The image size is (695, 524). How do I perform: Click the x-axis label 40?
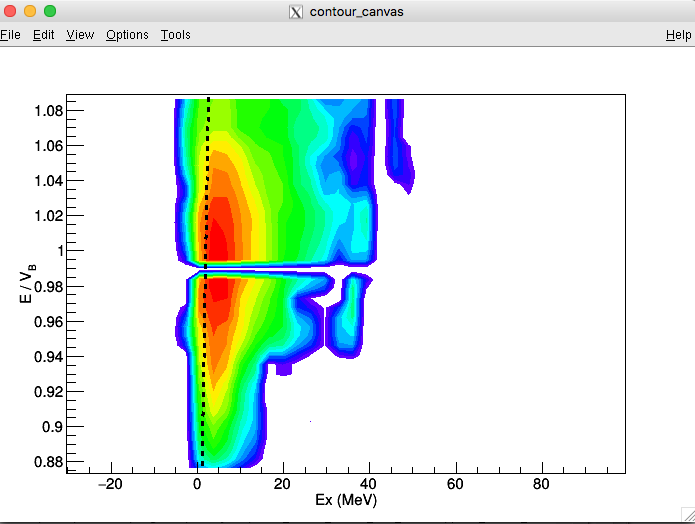coord(368,484)
